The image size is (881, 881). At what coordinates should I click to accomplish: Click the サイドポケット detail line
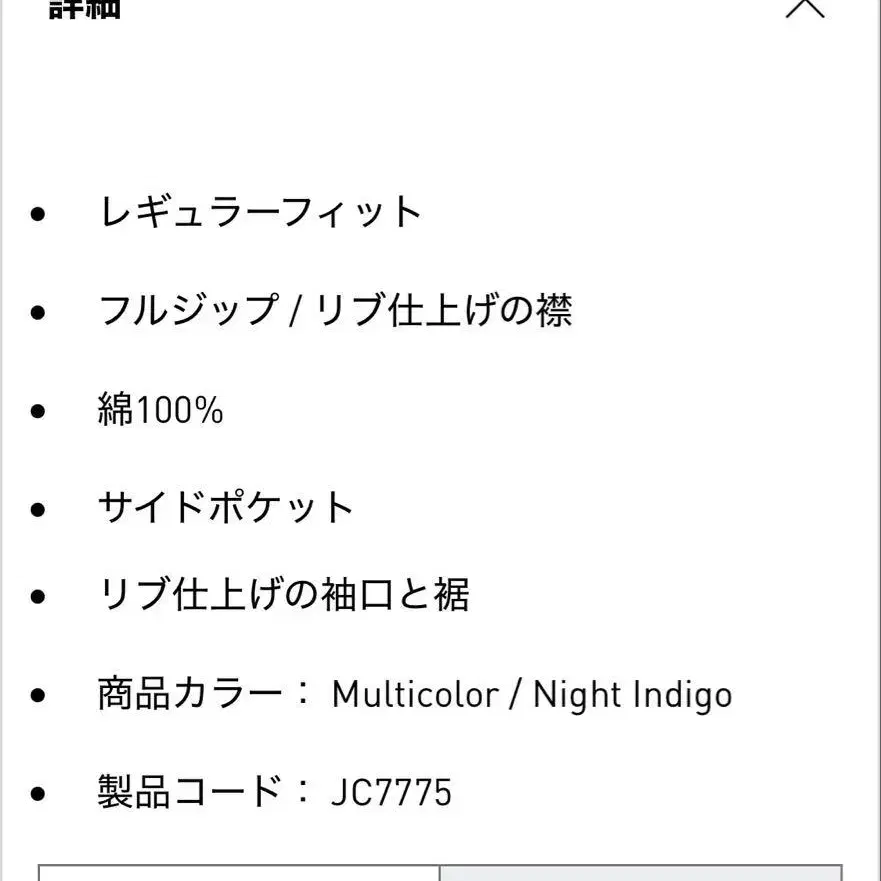(x=225, y=507)
